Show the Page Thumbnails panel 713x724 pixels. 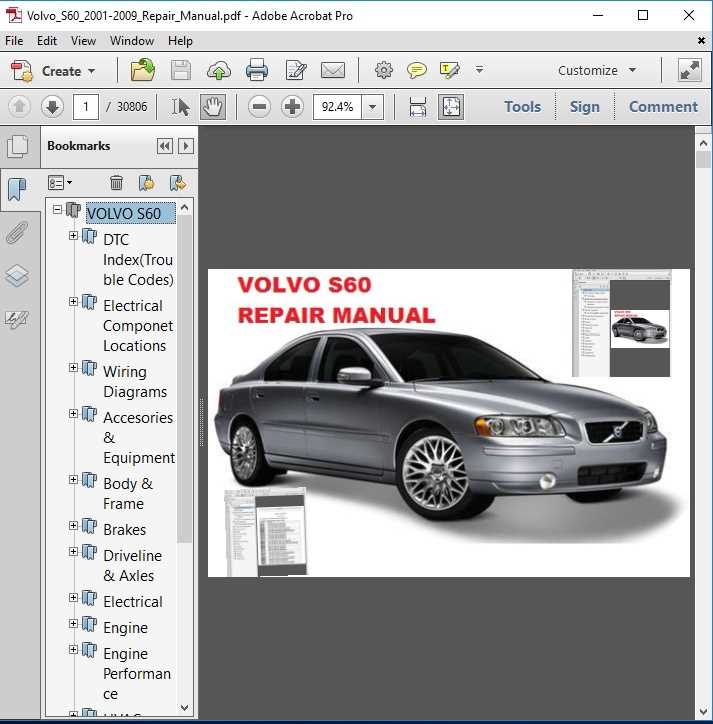[18, 146]
